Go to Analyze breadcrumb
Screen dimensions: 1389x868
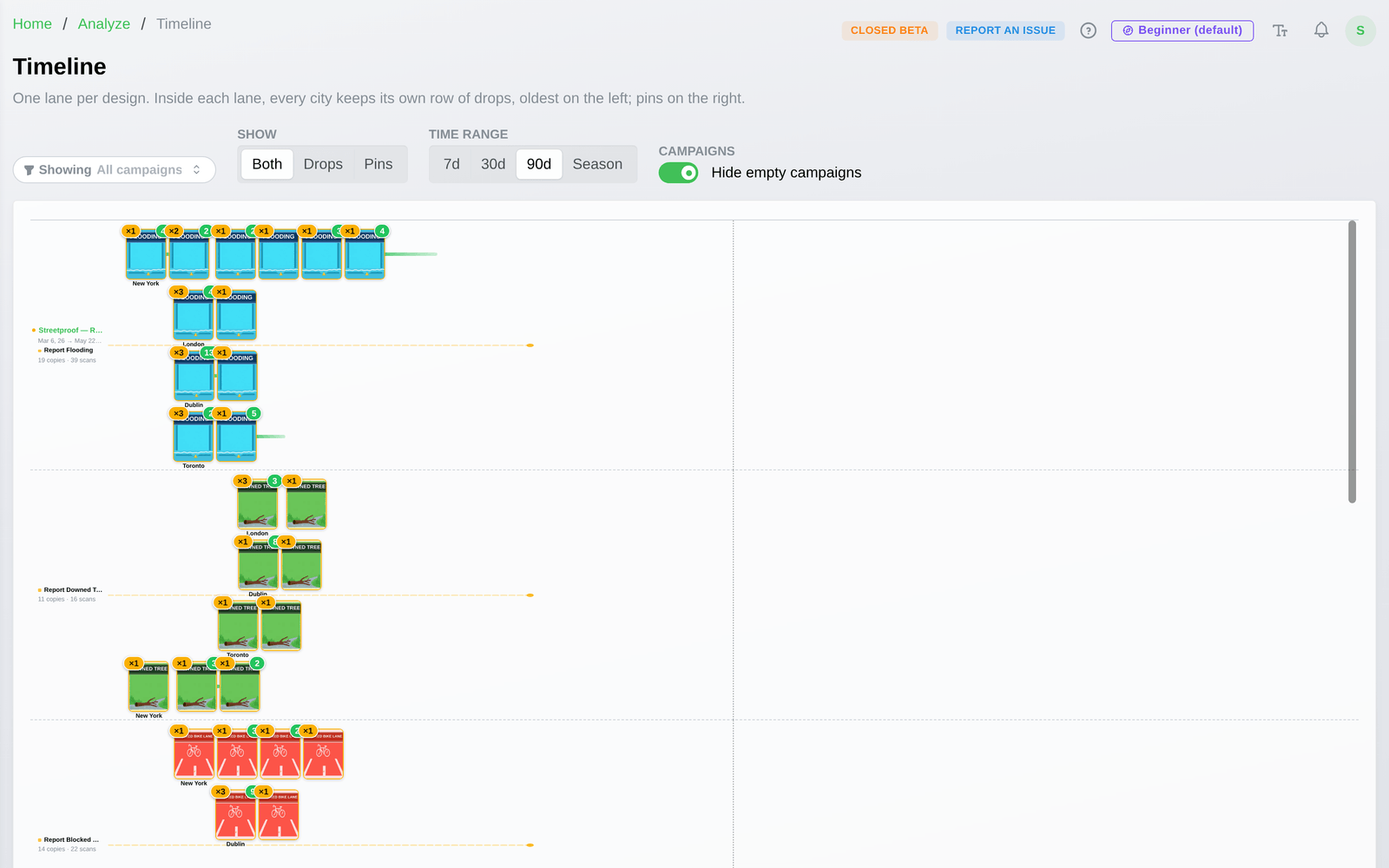[x=104, y=23]
